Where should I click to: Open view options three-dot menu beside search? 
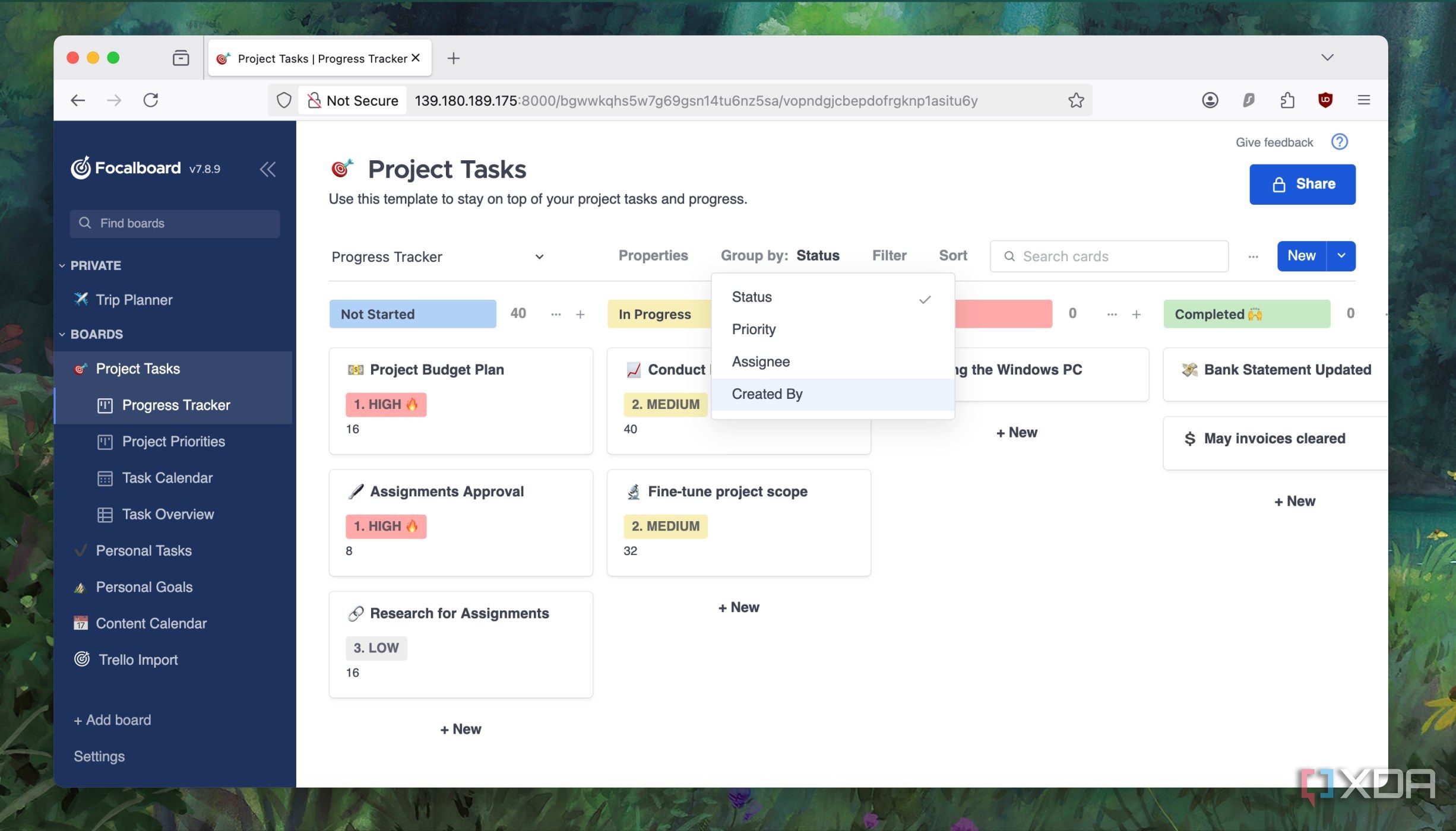coord(1253,256)
